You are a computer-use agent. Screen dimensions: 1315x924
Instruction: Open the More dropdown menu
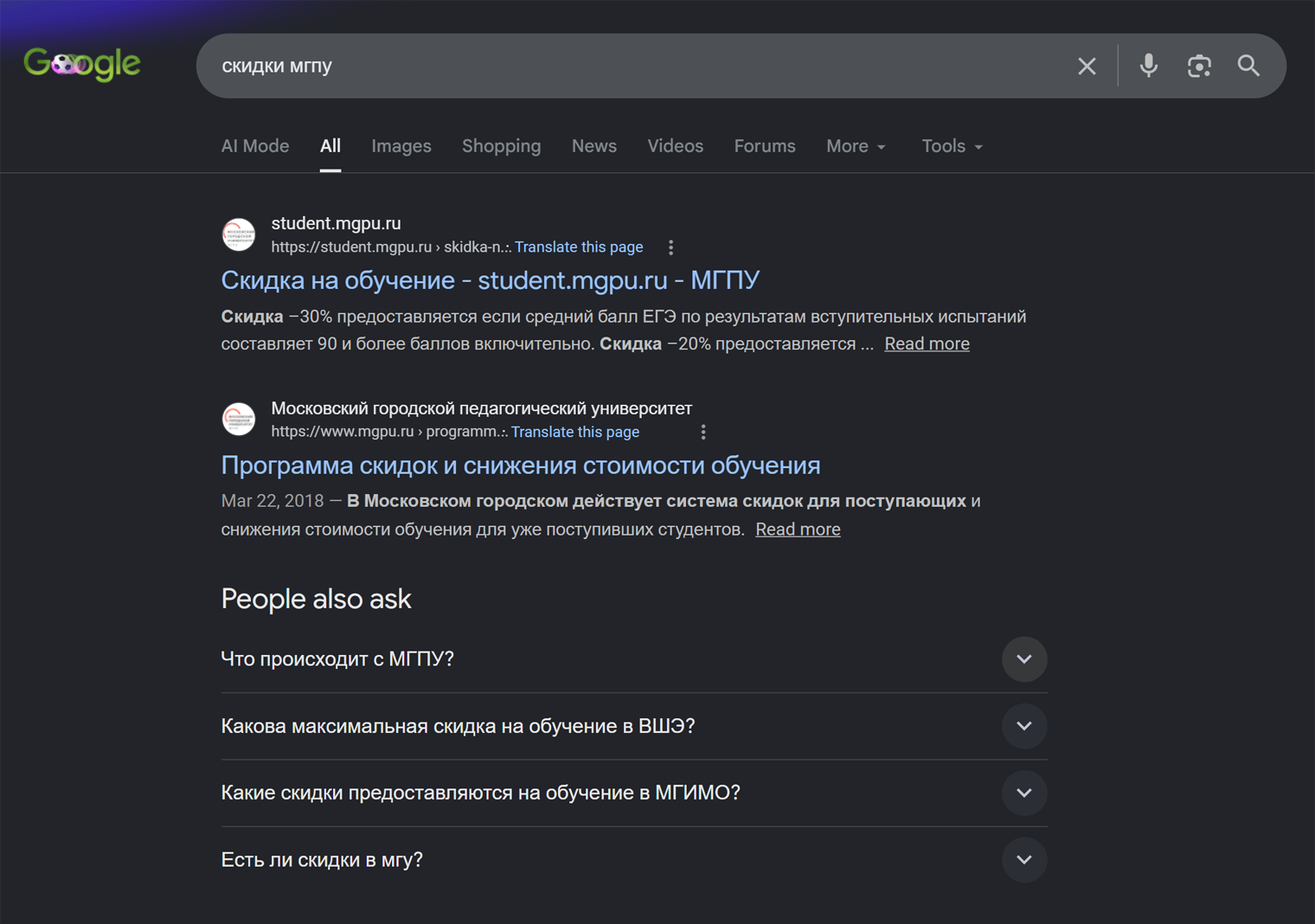point(856,146)
